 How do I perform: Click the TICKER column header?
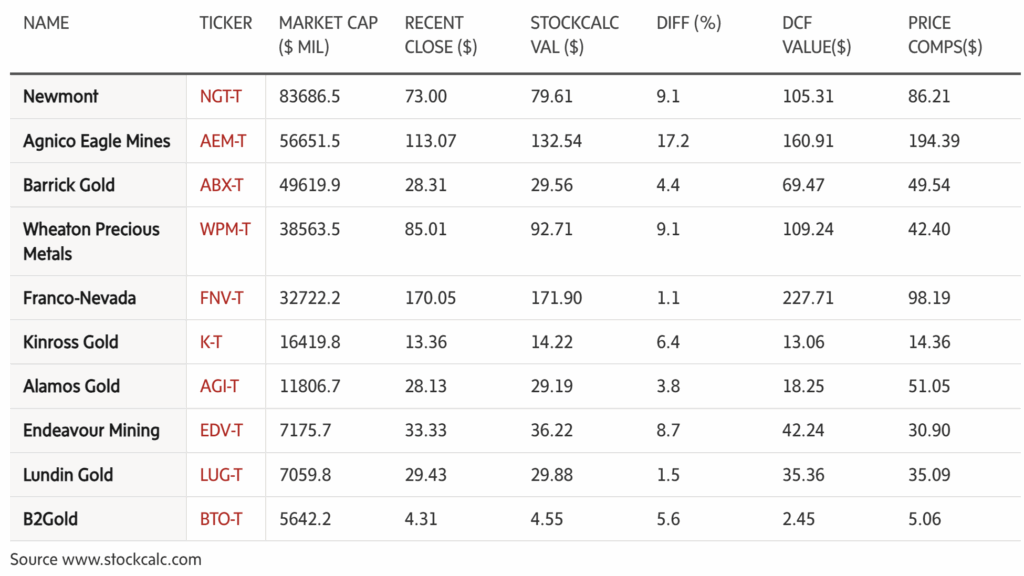(x=225, y=23)
